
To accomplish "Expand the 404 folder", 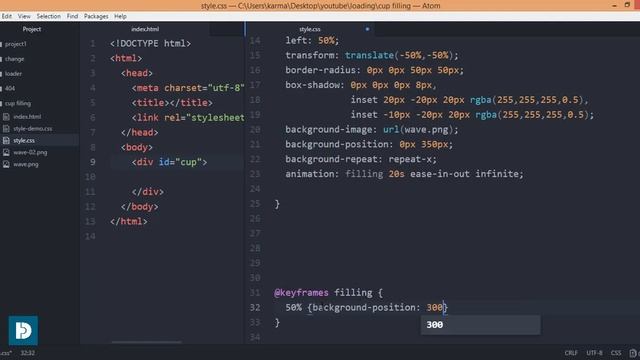I will tap(10, 88).
